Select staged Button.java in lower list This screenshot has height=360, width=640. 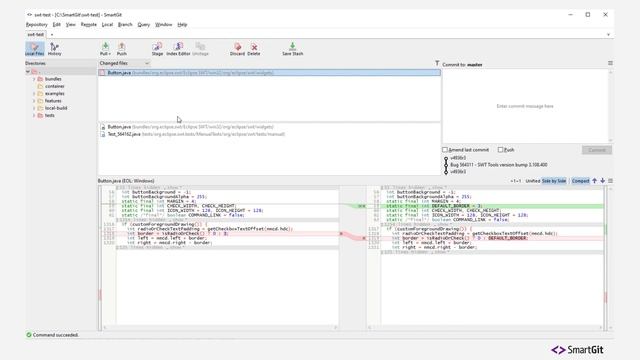click(x=269, y=127)
